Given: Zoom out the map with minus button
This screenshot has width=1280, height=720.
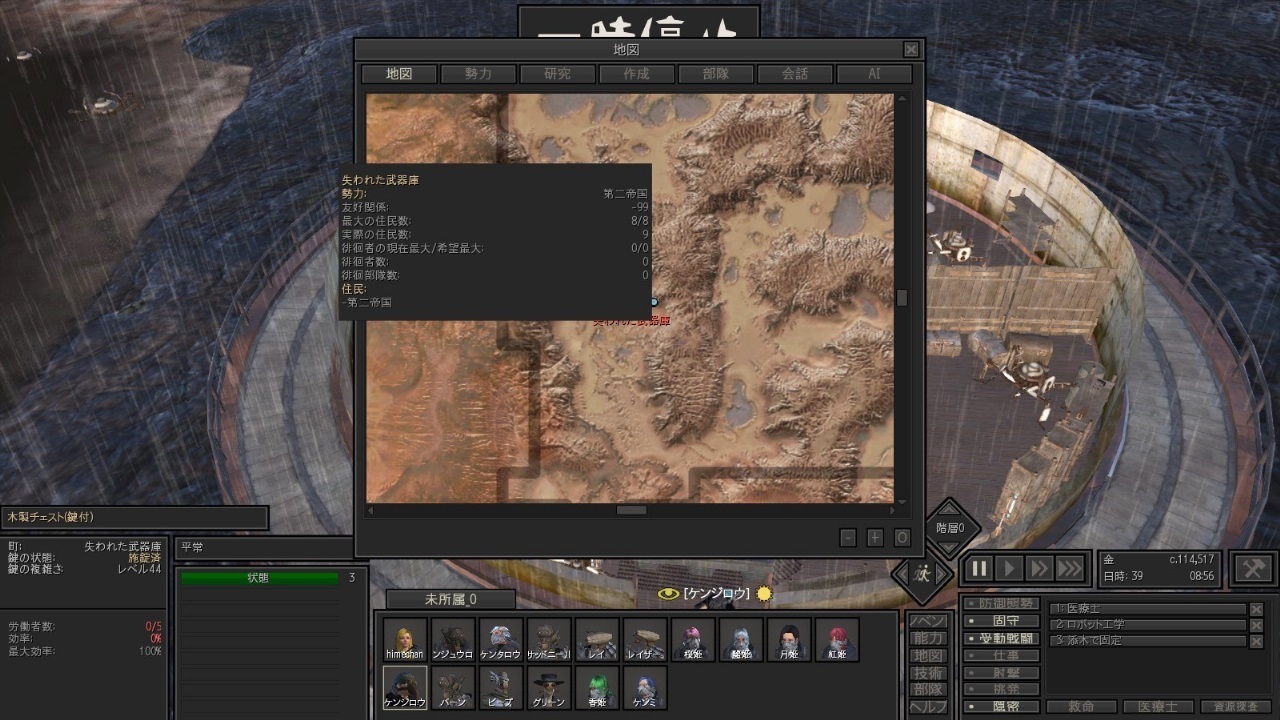Looking at the screenshot, I should [x=848, y=538].
